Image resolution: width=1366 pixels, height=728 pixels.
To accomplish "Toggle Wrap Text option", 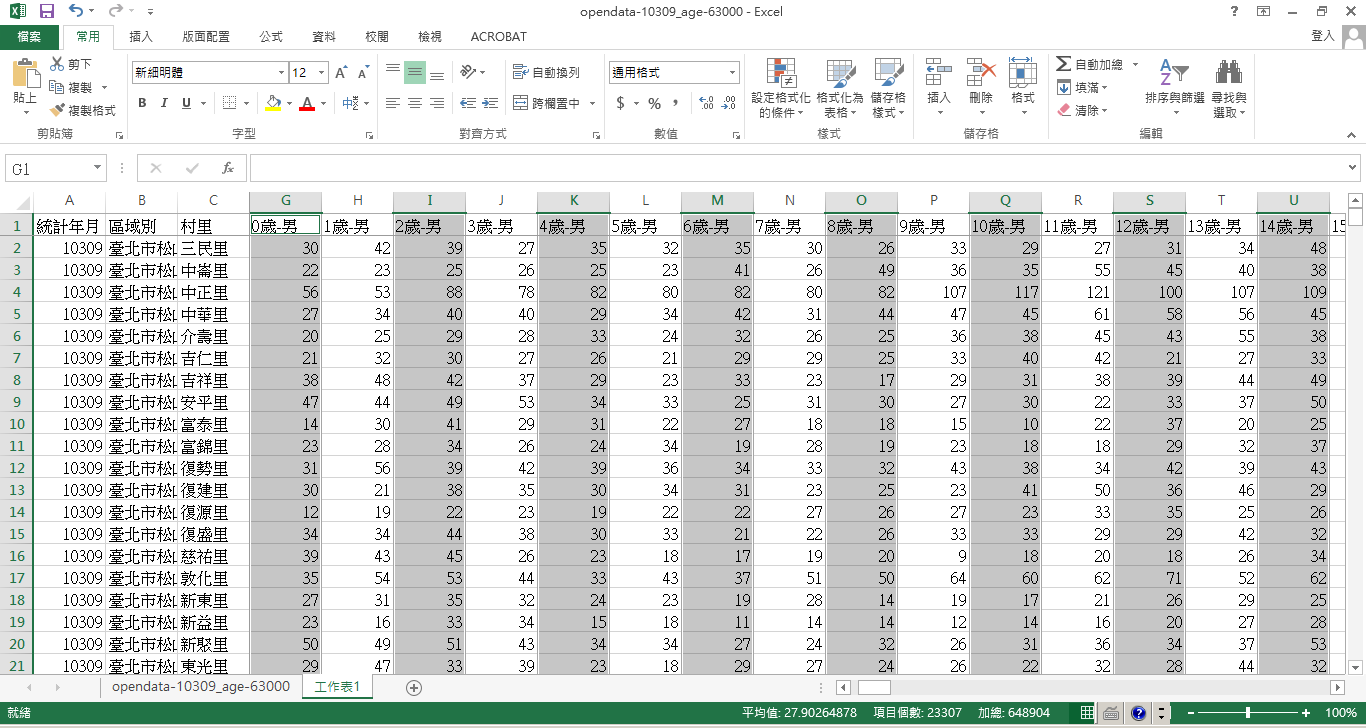I will [x=546, y=73].
